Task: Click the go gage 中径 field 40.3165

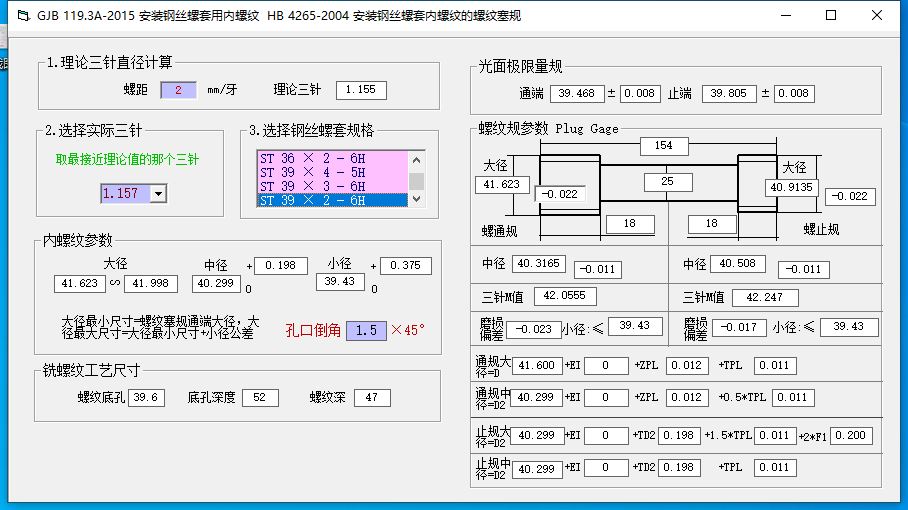Action: click(x=539, y=264)
